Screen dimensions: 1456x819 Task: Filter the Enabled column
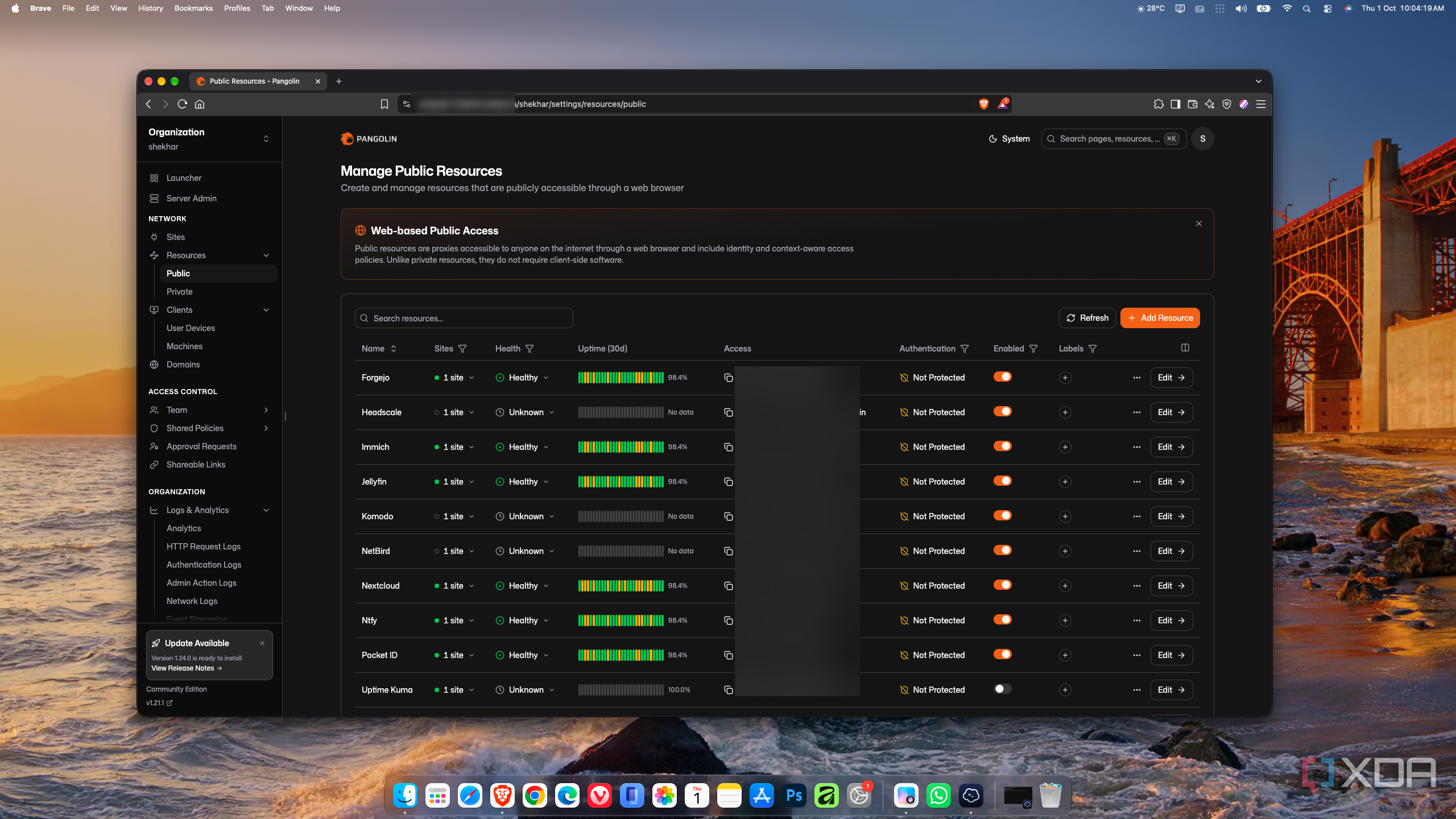click(x=1033, y=349)
